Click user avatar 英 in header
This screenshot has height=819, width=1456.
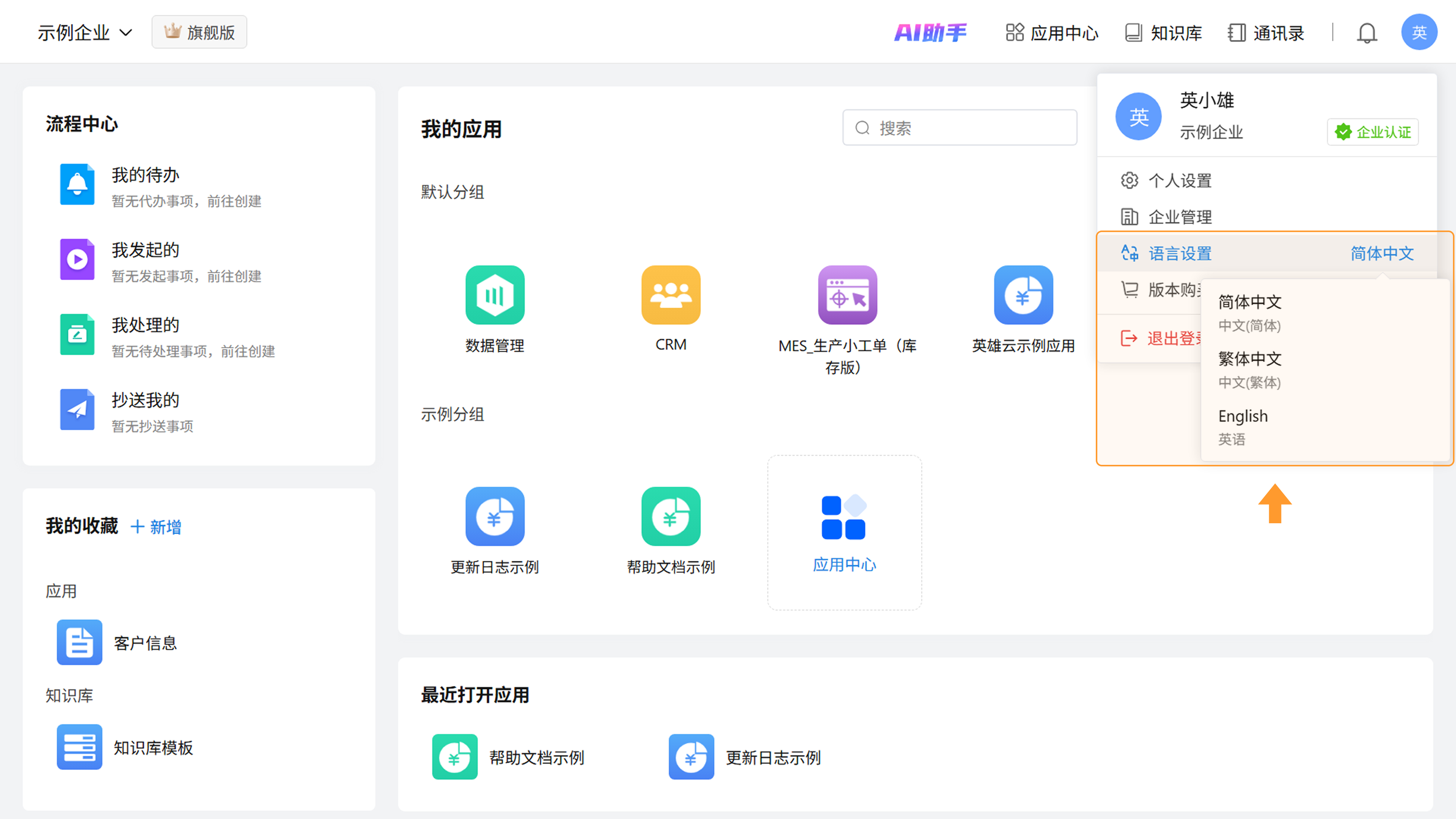1419,33
